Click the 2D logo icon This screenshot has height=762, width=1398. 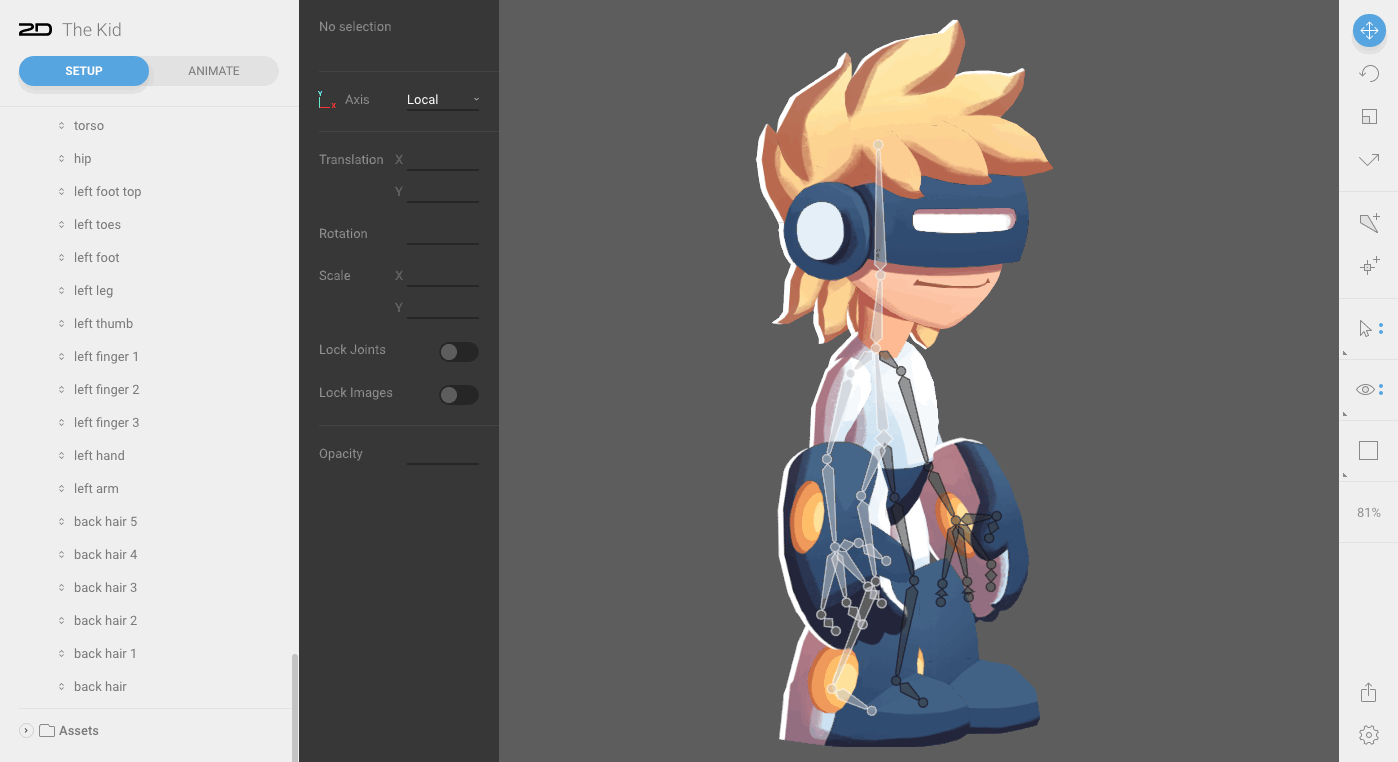35,30
